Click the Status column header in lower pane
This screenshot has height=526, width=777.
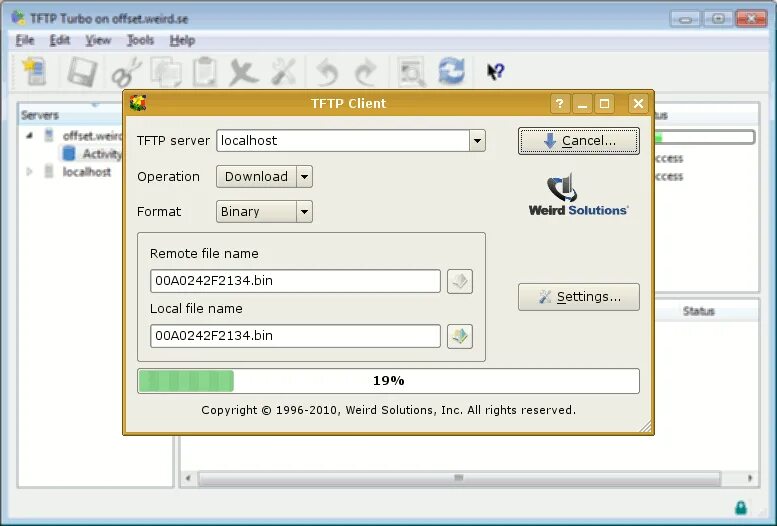(698, 311)
